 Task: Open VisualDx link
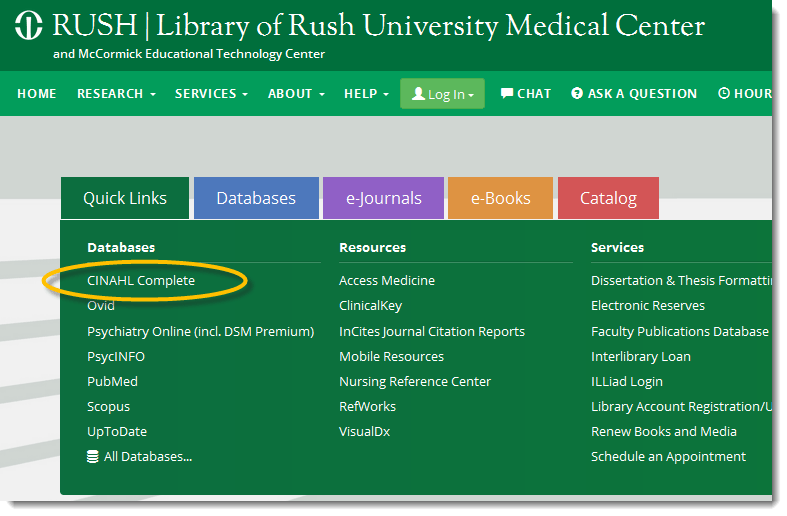[364, 432]
